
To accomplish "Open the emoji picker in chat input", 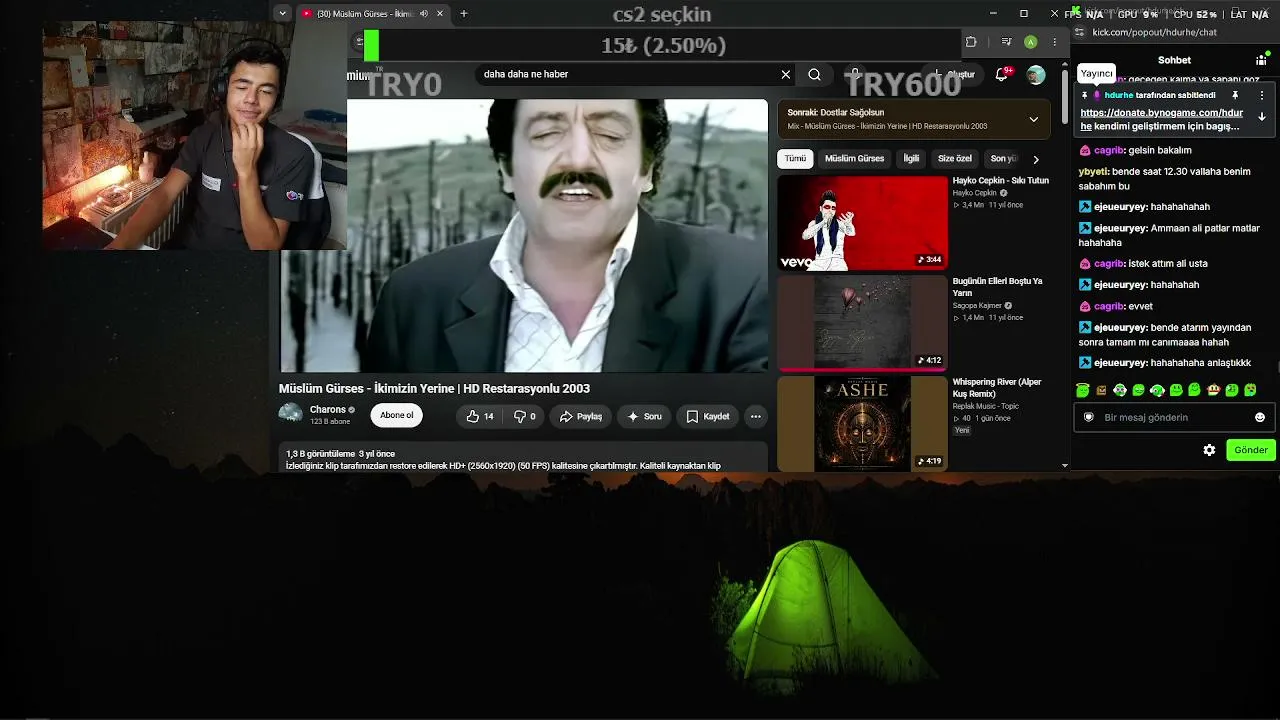I will (1260, 417).
